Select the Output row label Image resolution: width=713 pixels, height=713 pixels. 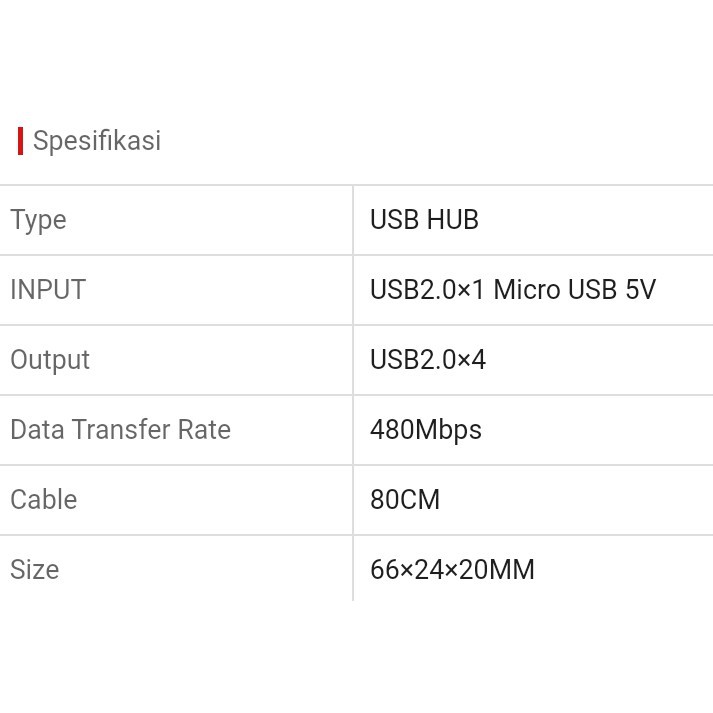point(50,360)
